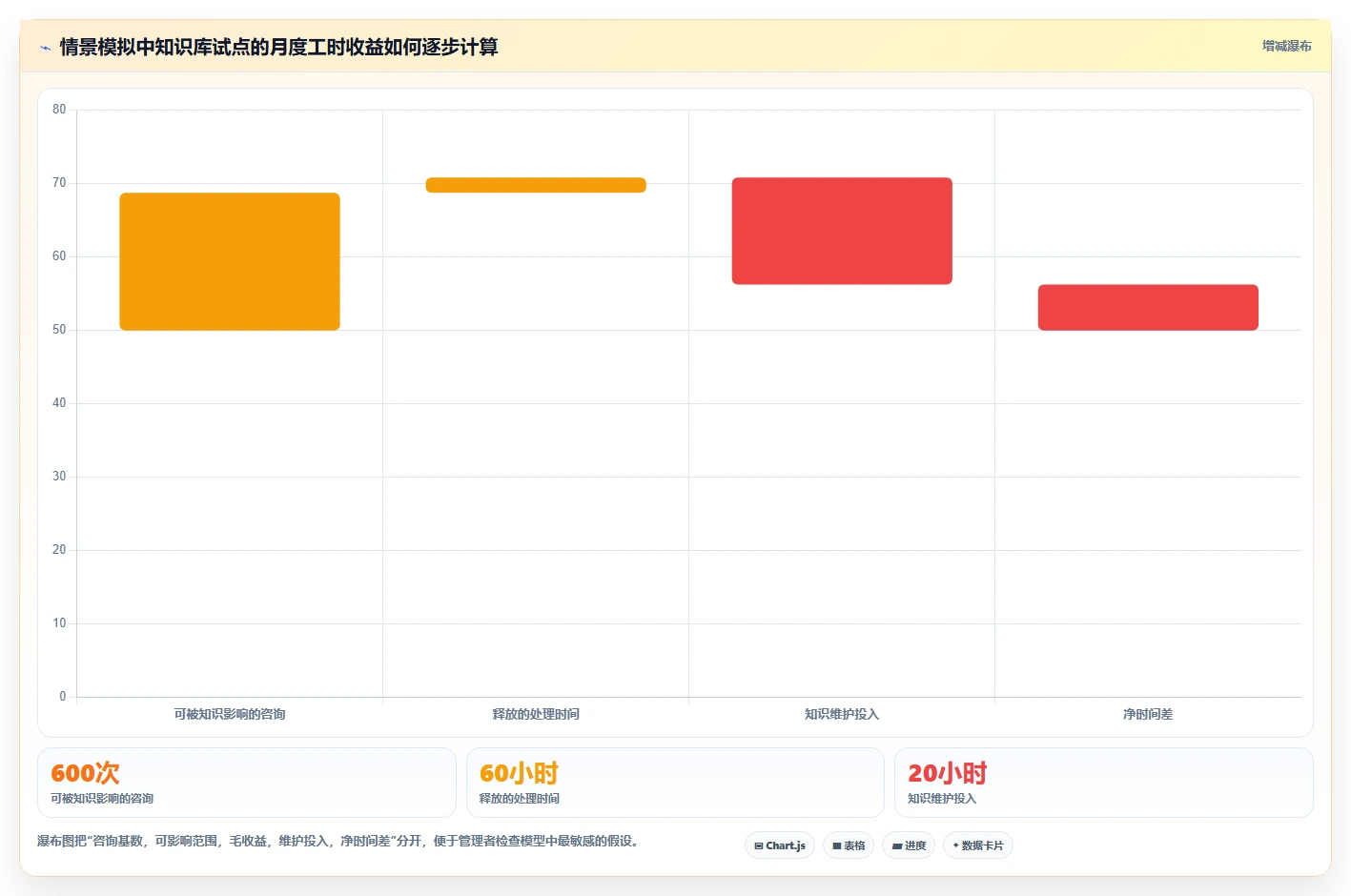Click the 60小时 stat card
This screenshot has height=896, width=1351.
675,783
